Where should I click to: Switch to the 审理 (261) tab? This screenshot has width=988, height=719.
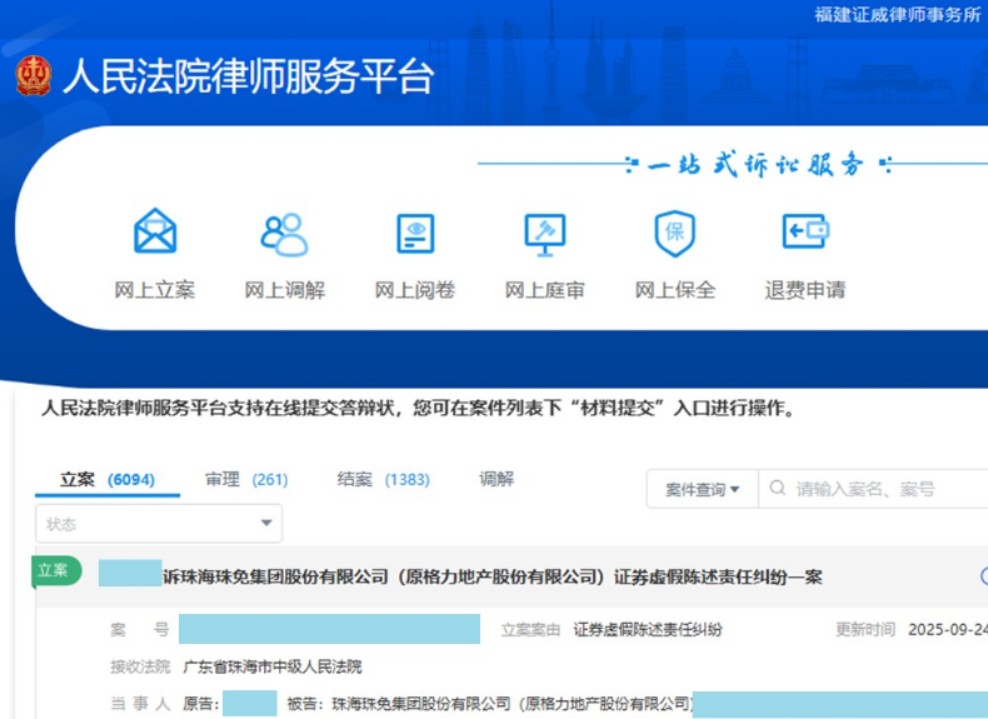[246, 480]
